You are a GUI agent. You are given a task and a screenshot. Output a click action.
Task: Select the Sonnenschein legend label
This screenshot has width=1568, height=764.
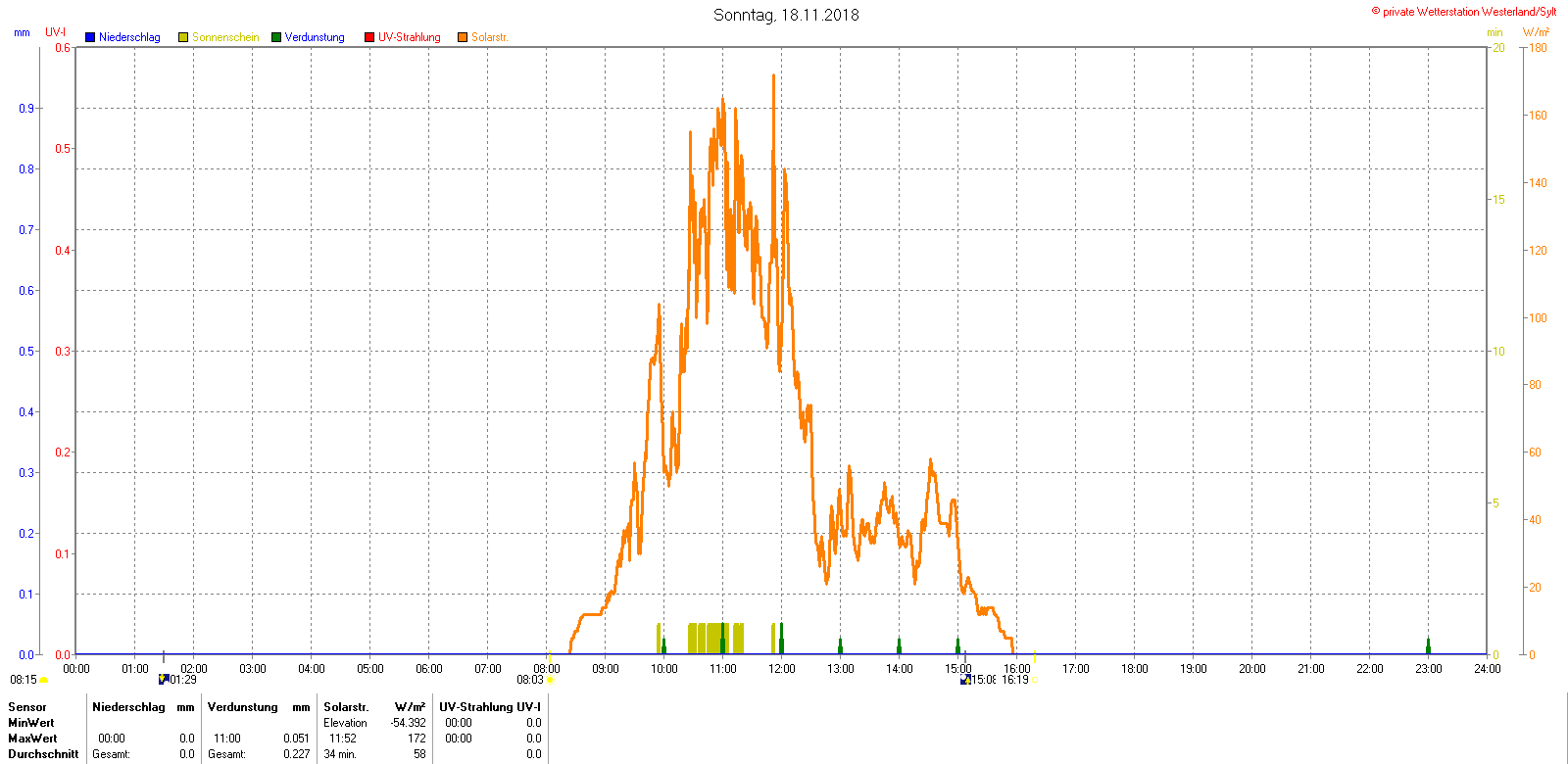click(225, 37)
